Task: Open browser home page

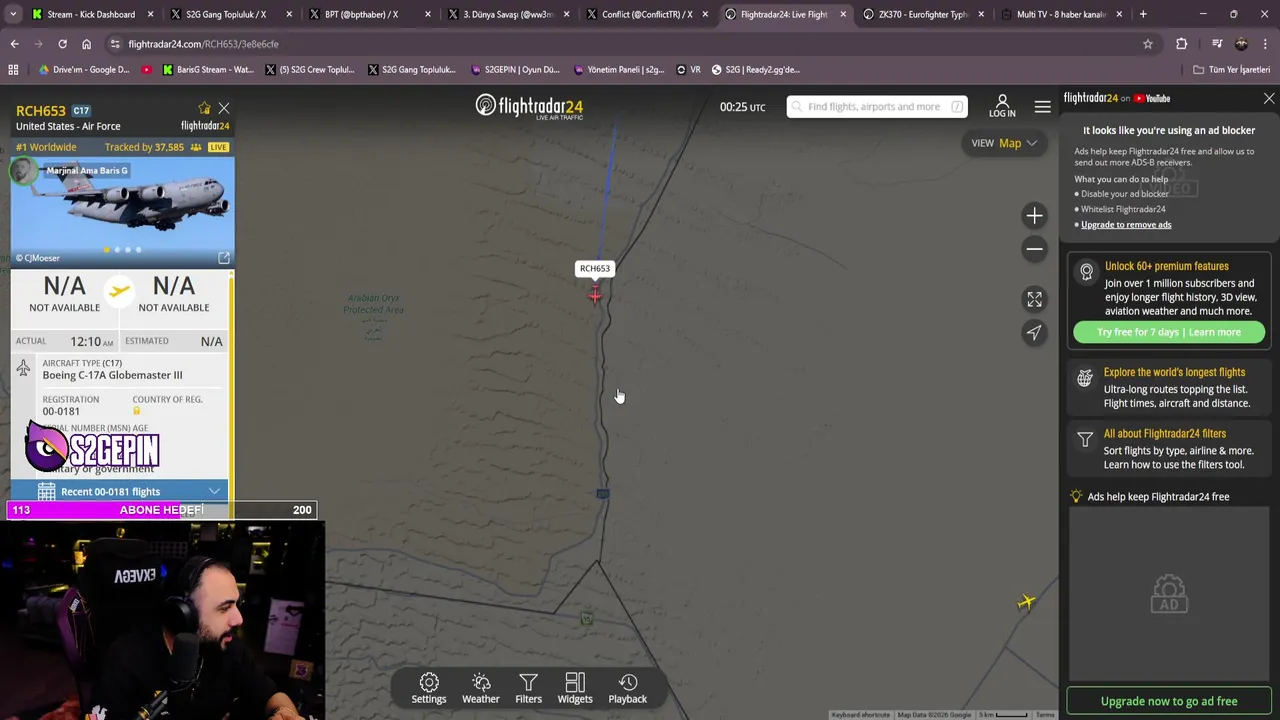Action: click(x=86, y=44)
